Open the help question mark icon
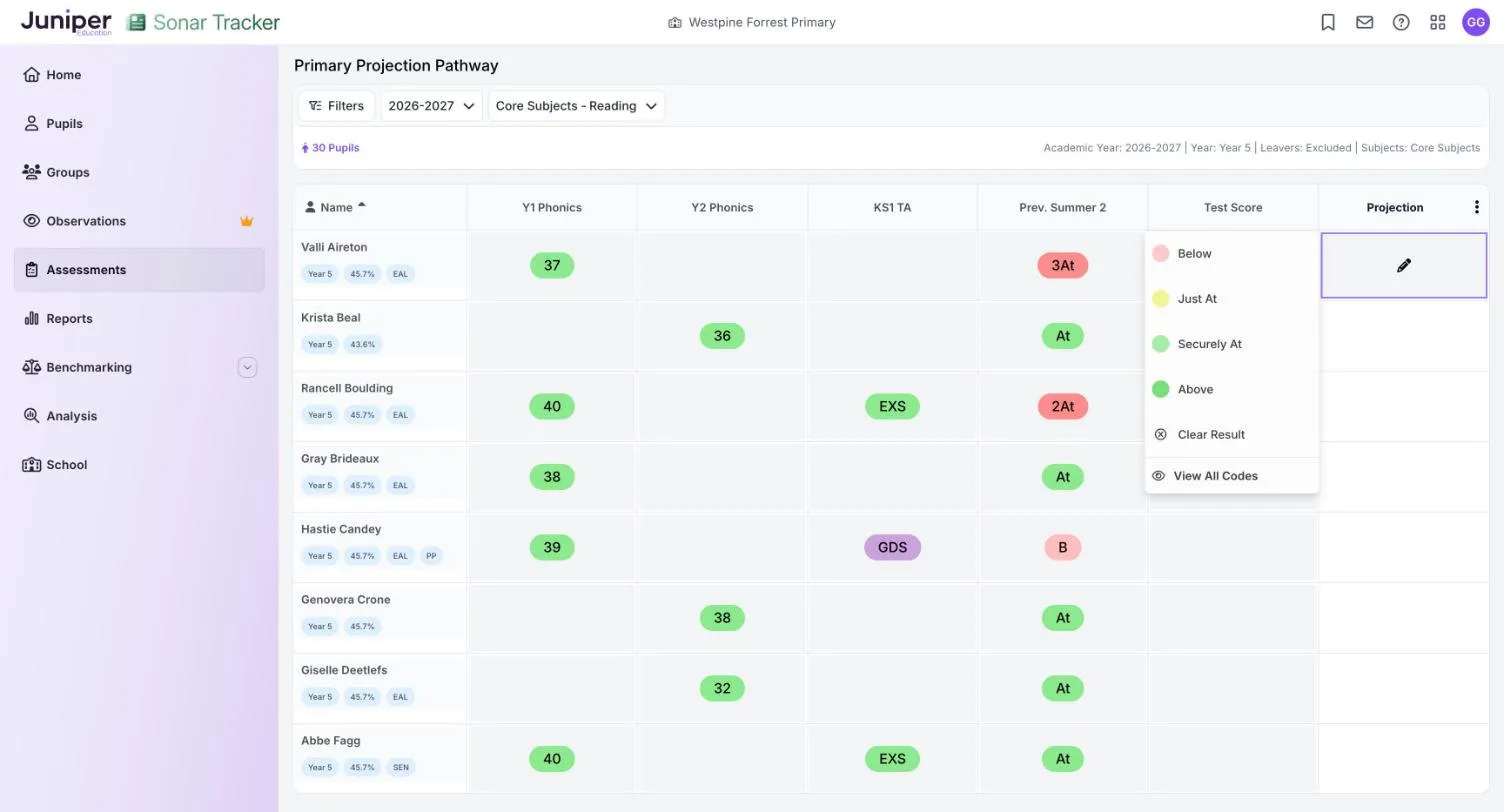This screenshot has height=812, width=1504. click(1401, 22)
